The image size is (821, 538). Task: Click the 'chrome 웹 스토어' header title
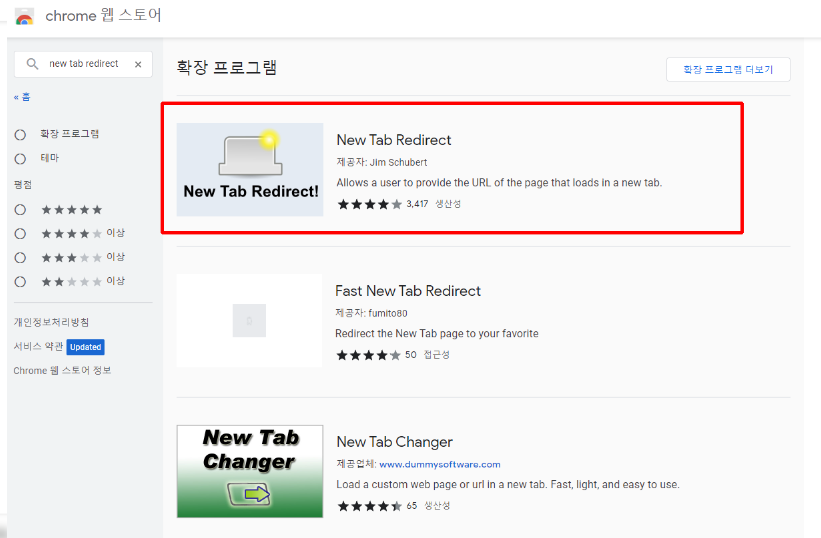103,16
